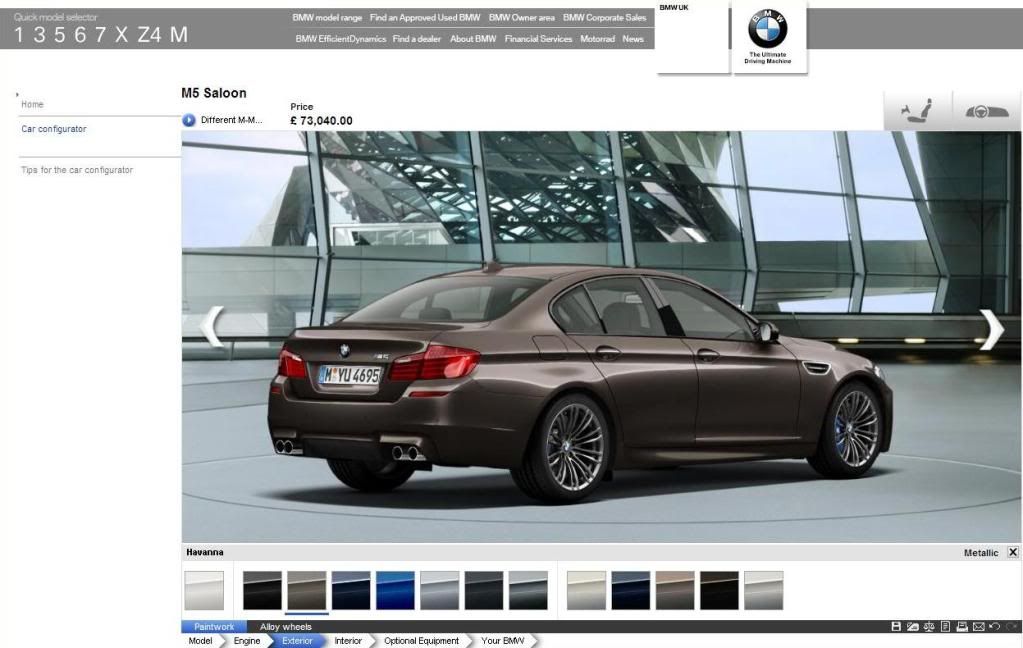
Task: Print the configuration via the printer icon
Action: [962, 626]
